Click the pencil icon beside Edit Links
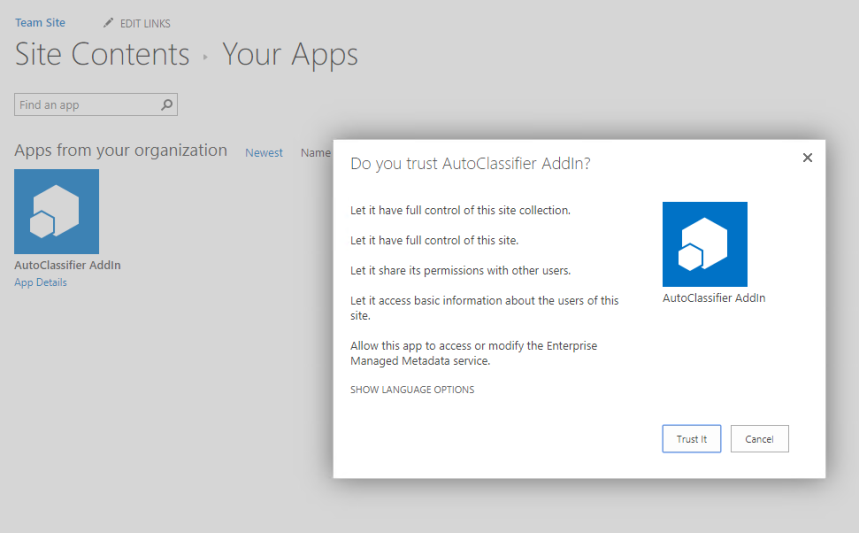Viewport: 859px width, 533px height. point(108,23)
